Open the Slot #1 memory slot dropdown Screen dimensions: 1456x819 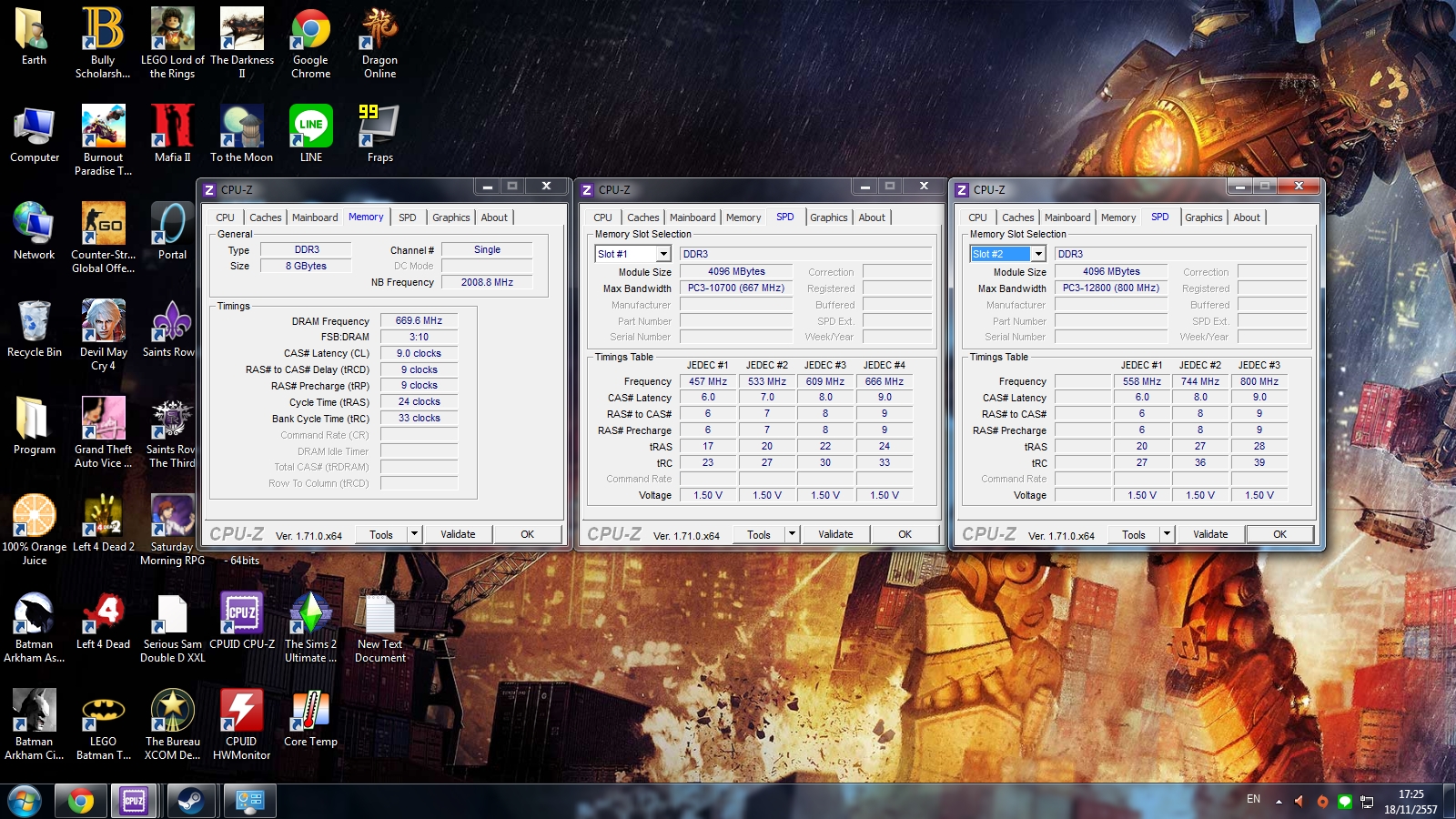pos(663,254)
